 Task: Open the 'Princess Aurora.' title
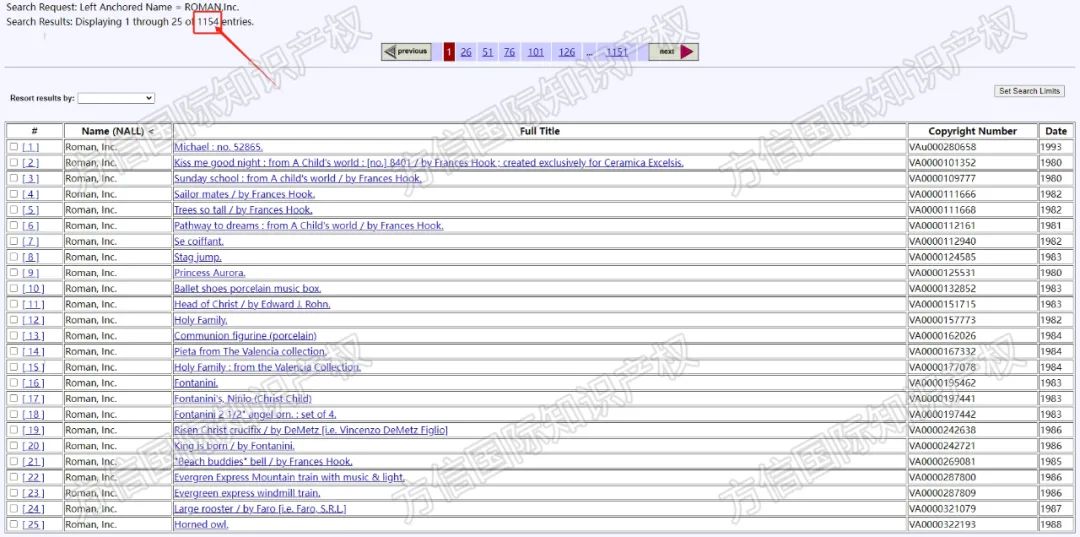pos(209,273)
